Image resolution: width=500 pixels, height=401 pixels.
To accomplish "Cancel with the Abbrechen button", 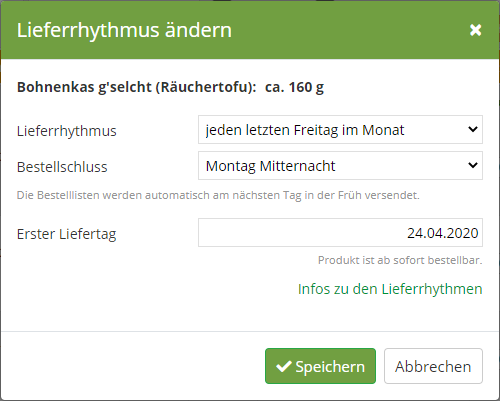I will [433, 366].
